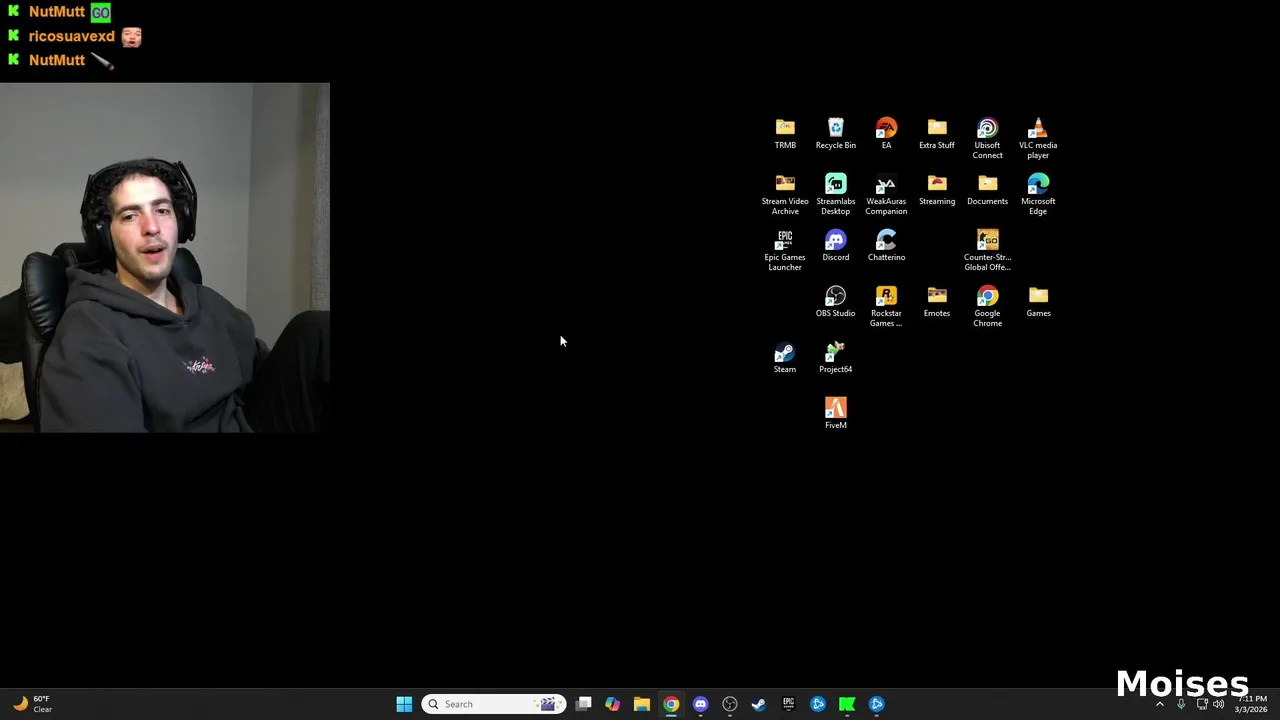Open OBS Studio desktop shortcut

[x=835, y=301]
